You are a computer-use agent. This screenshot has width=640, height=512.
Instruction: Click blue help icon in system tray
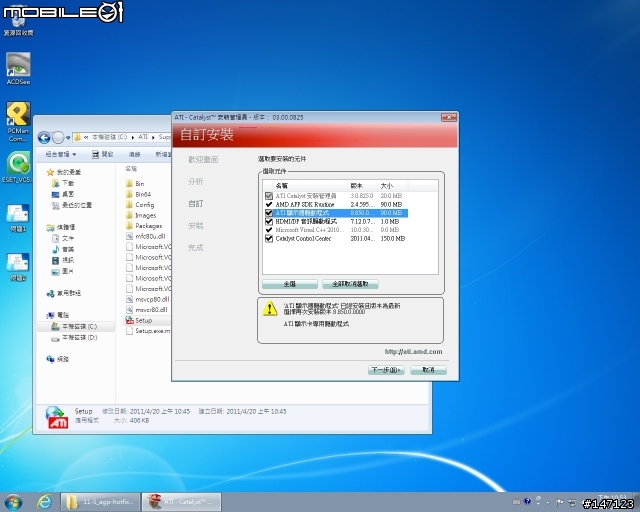point(527,501)
